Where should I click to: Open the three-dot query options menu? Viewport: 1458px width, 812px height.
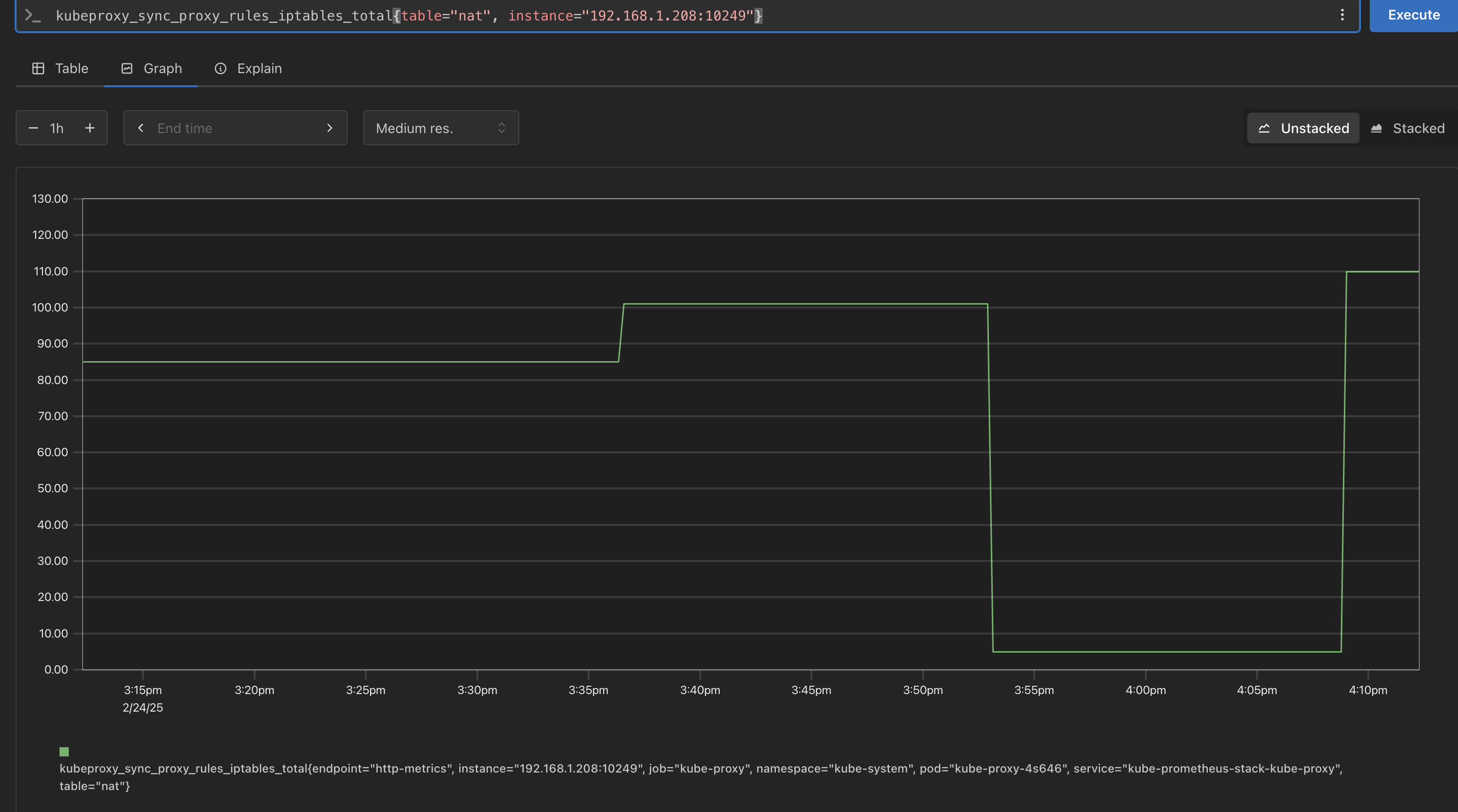(x=1342, y=15)
